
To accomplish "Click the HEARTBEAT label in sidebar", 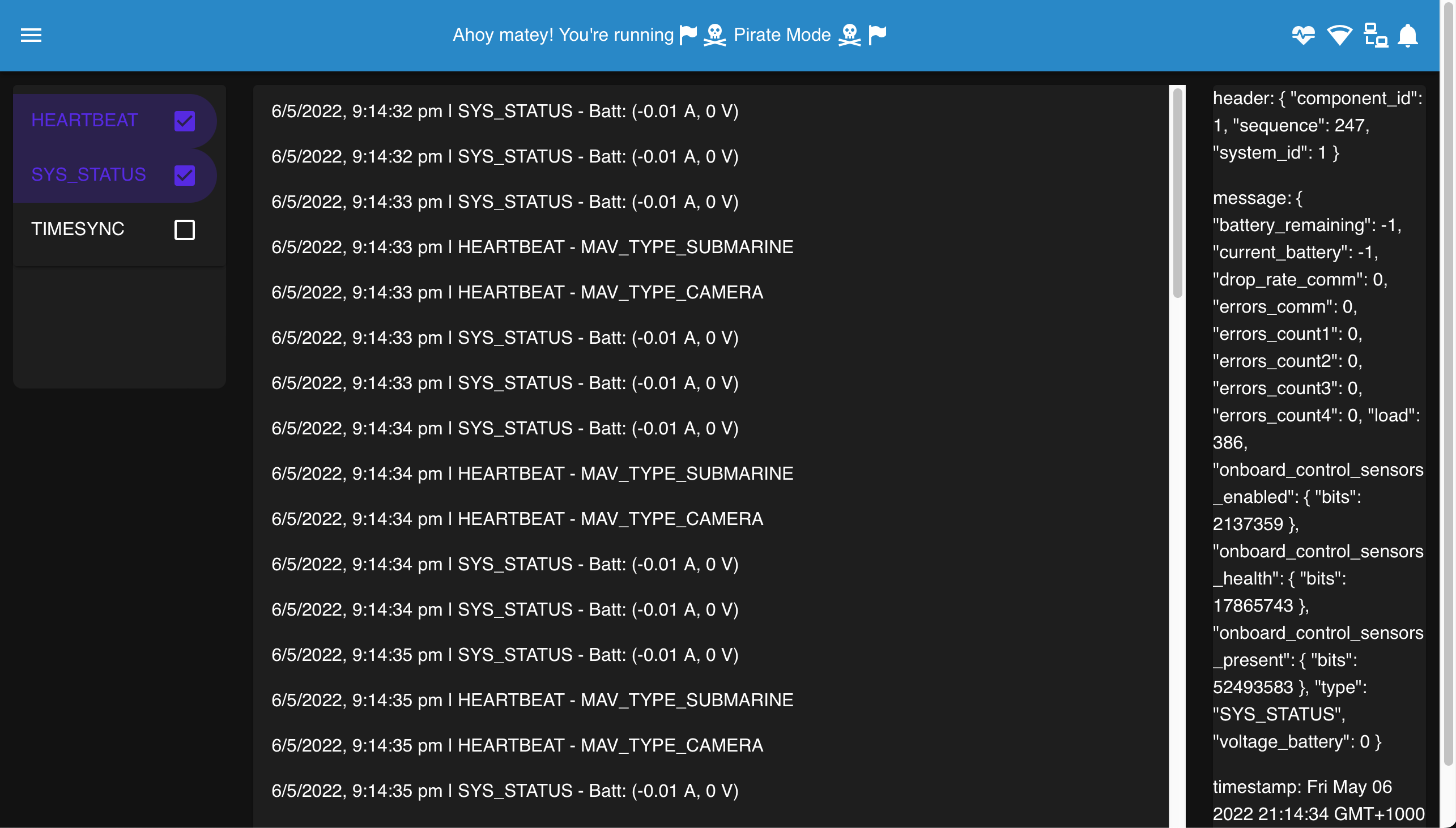I will [84, 120].
